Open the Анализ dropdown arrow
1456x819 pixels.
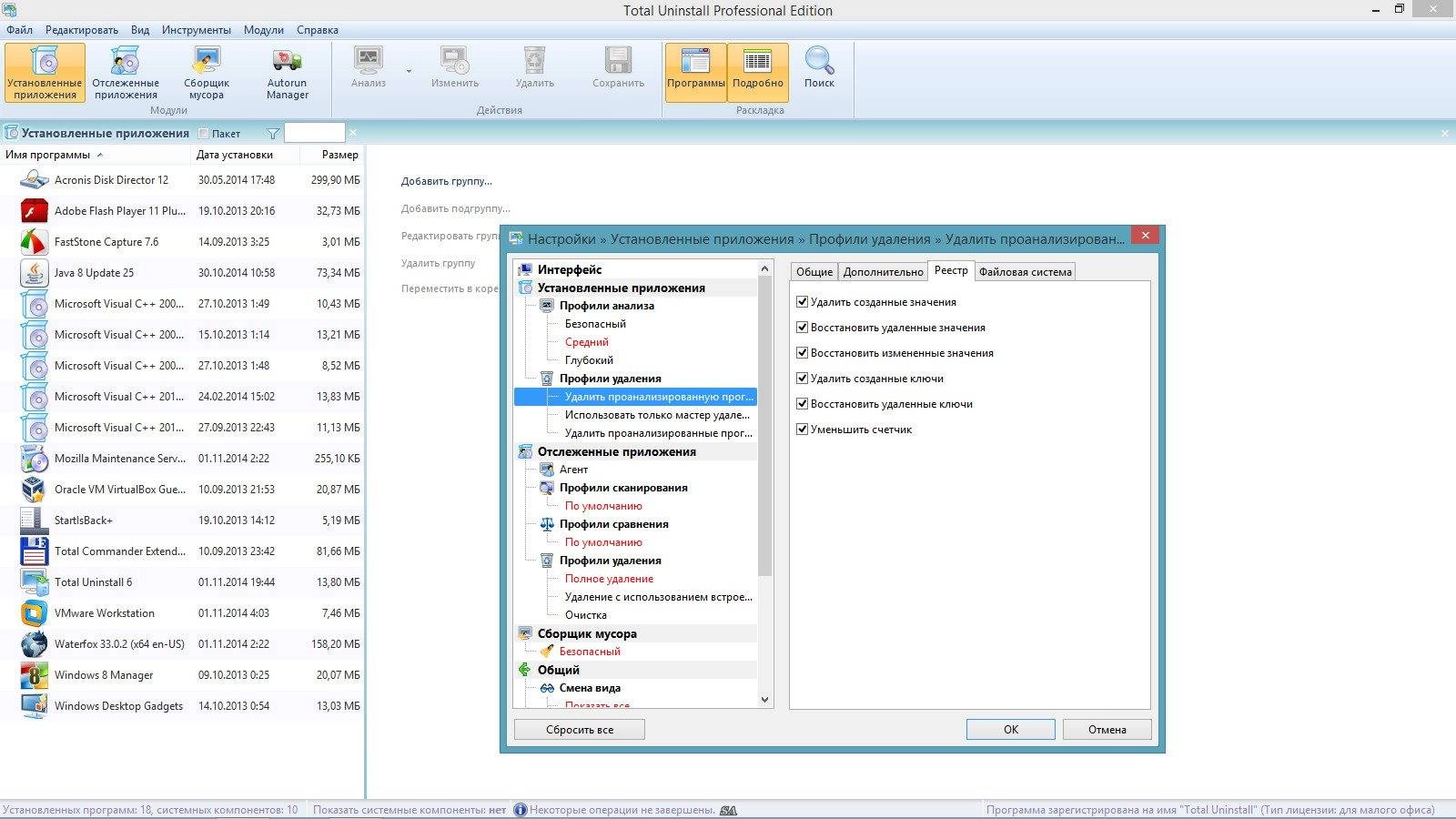pyautogui.click(x=409, y=71)
